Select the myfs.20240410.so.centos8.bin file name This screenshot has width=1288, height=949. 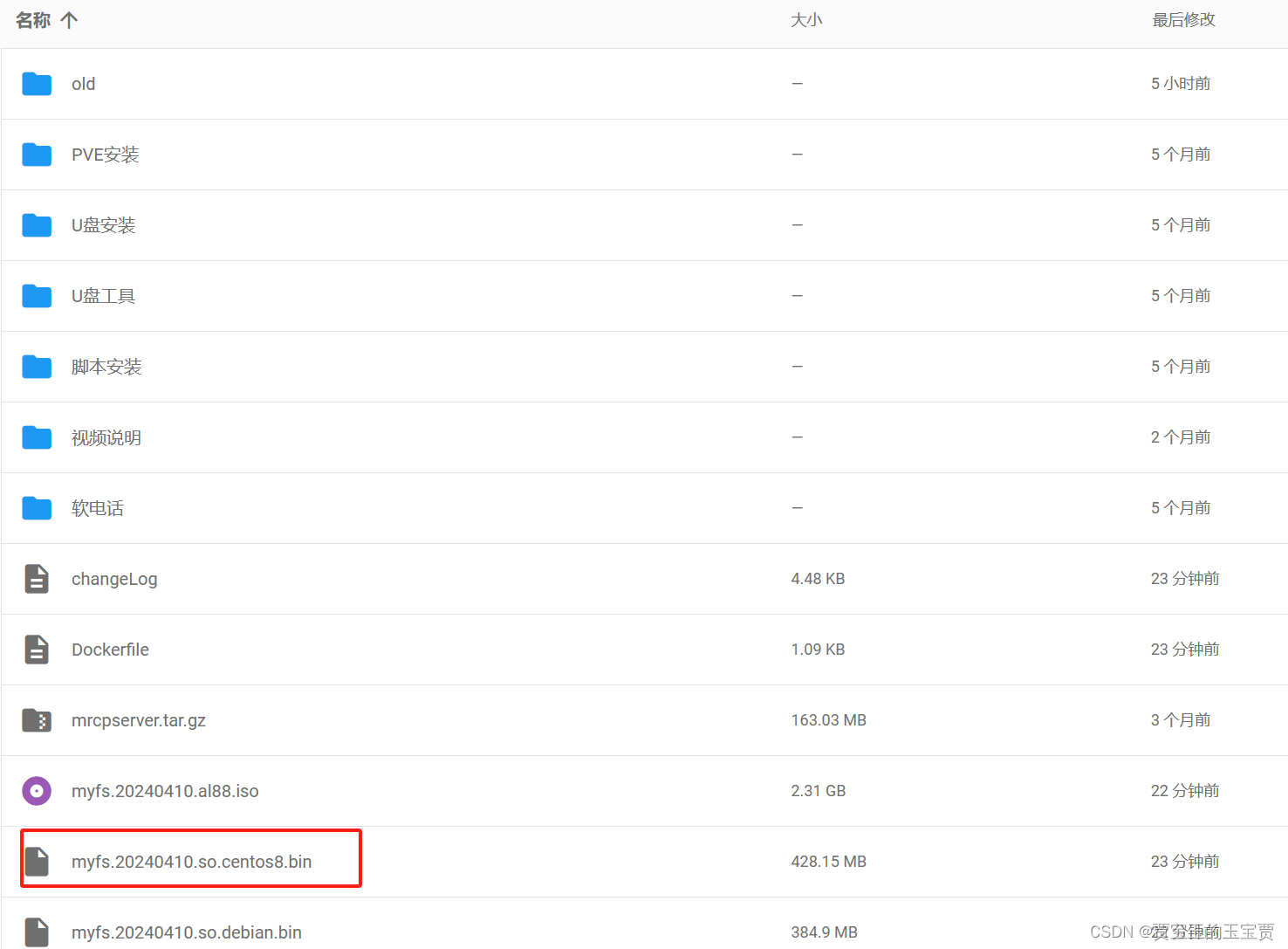[x=192, y=862]
